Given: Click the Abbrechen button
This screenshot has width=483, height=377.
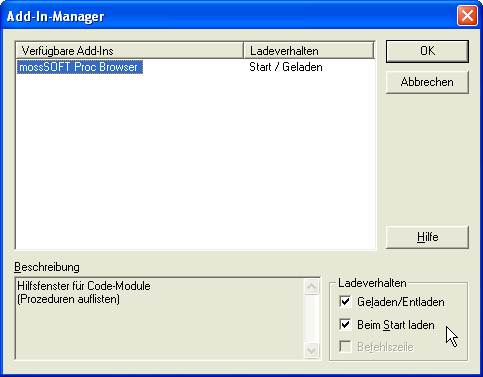Looking at the screenshot, I should point(427,82).
